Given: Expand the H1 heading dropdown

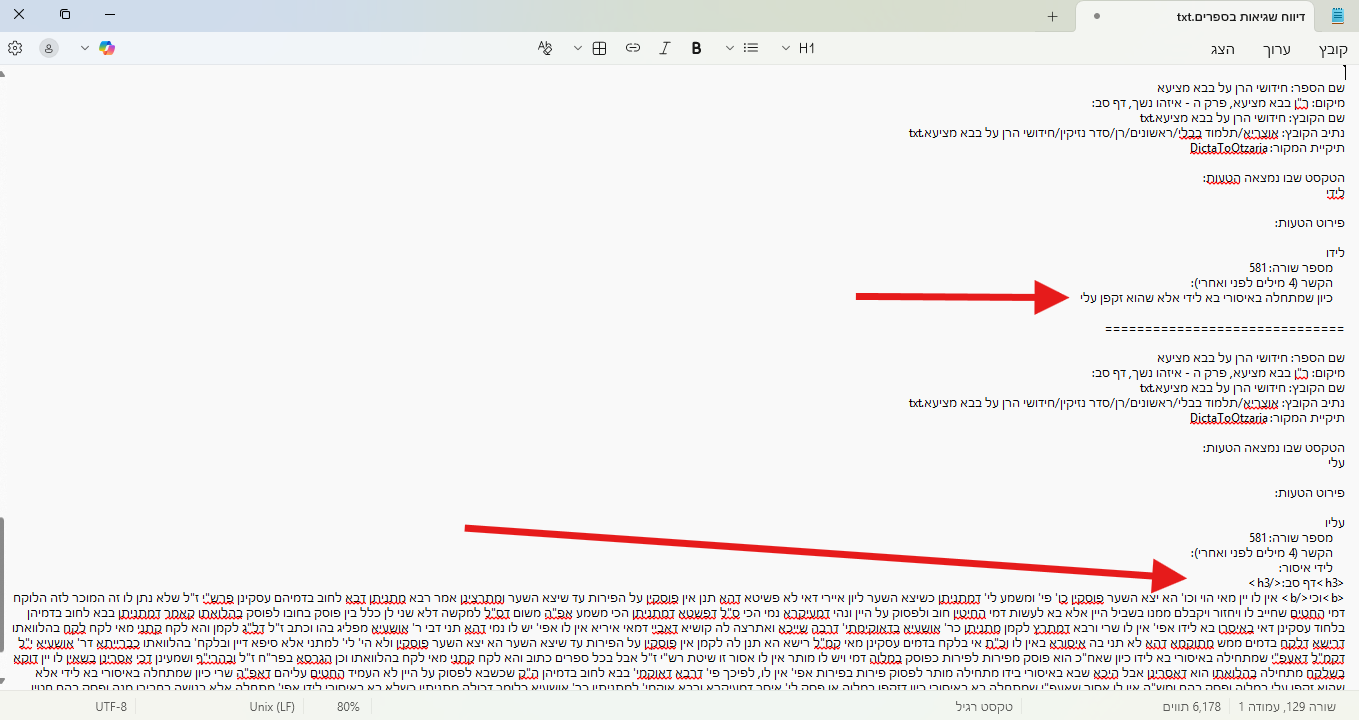Looking at the screenshot, I should click(786, 48).
